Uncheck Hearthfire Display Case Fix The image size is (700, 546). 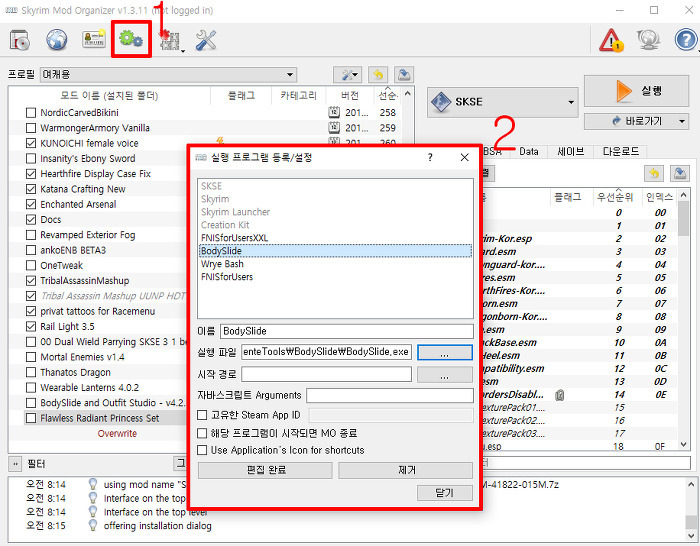click(31, 174)
